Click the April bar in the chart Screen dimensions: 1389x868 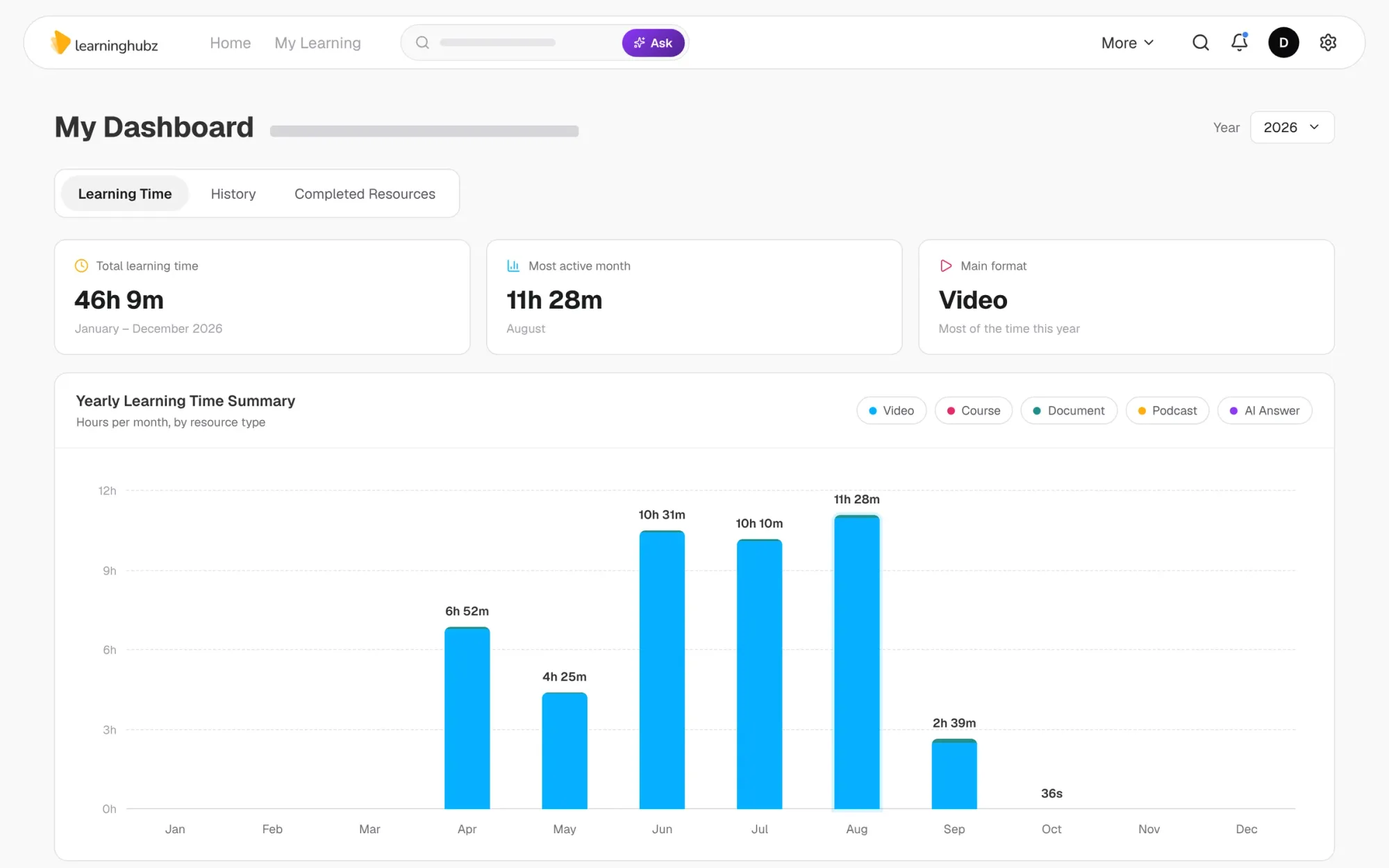467,718
